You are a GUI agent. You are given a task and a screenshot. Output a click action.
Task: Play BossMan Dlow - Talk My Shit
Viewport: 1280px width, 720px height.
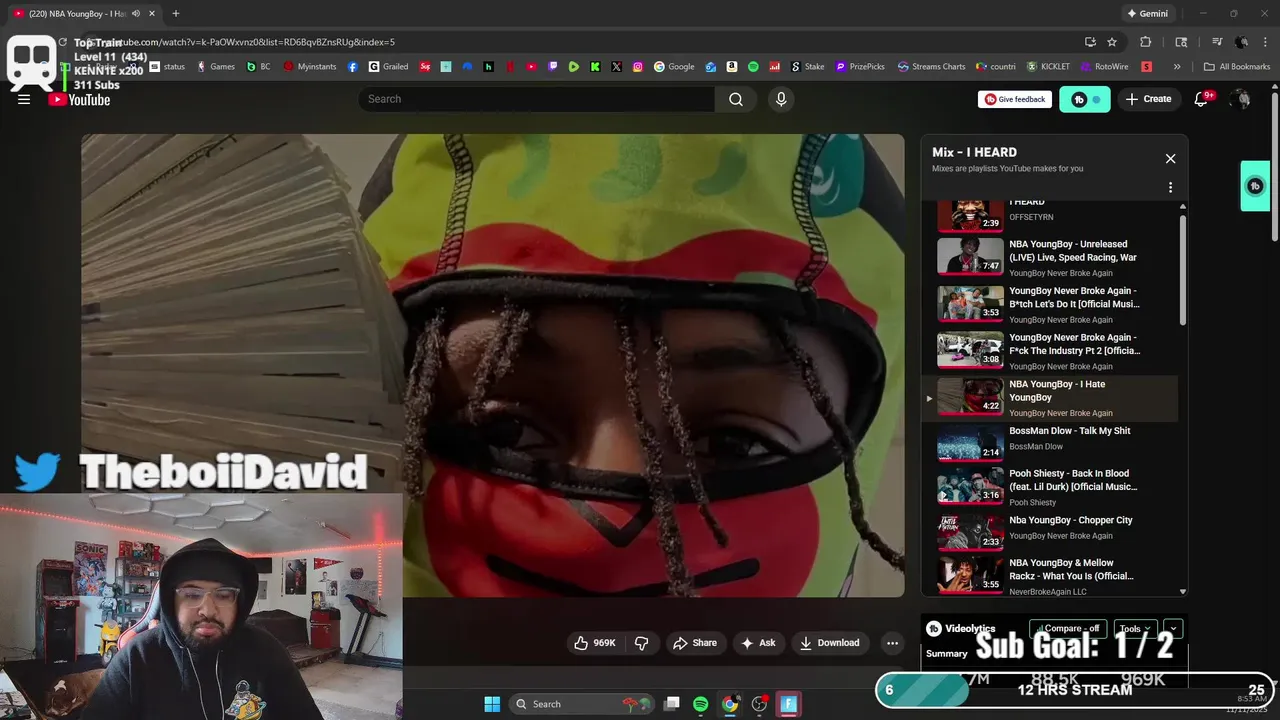tap(1050, 443)
